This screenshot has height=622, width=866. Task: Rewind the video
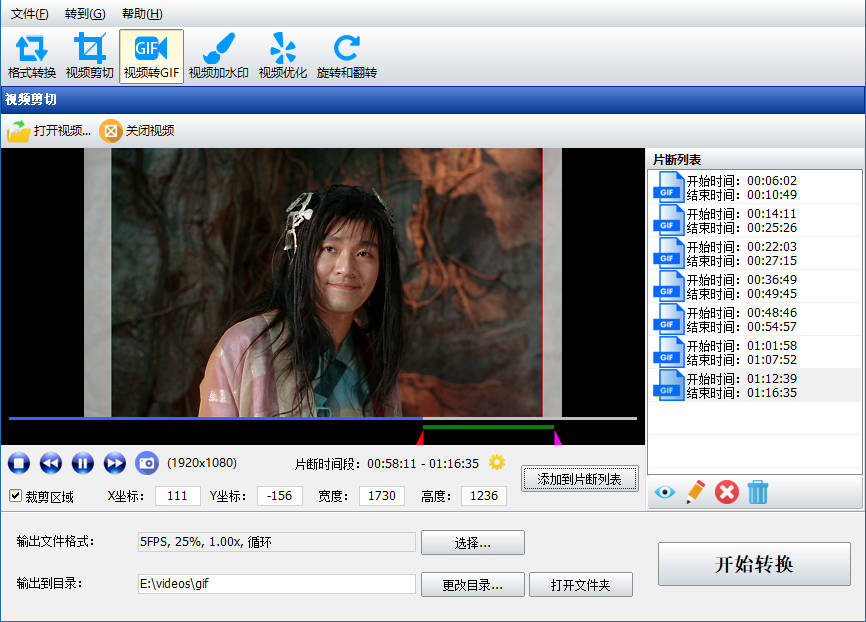coord(51,463)
